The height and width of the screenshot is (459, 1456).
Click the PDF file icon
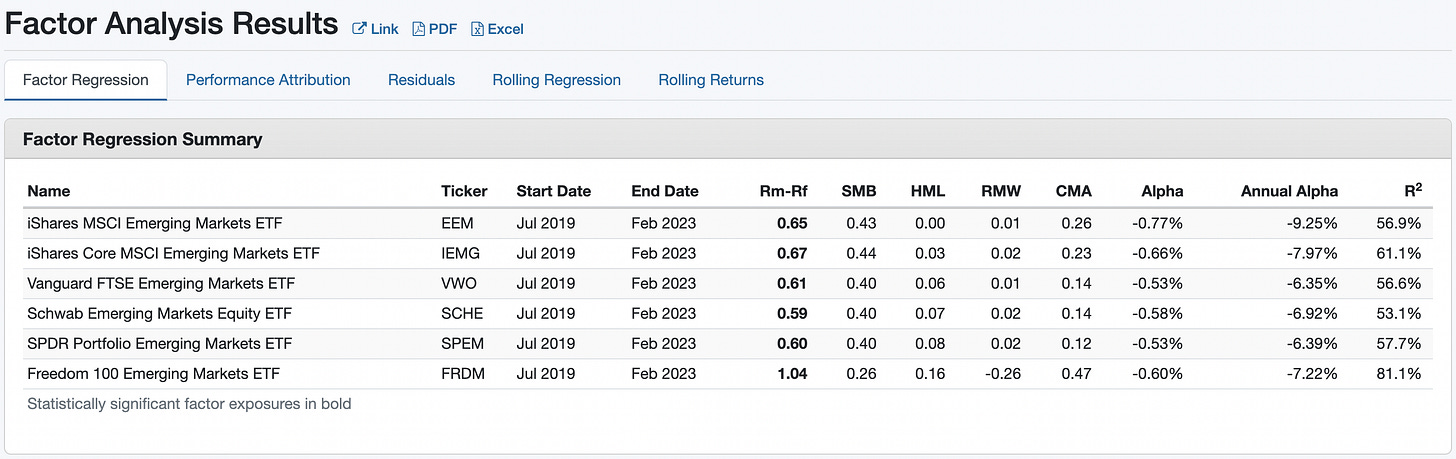(419, 29)
